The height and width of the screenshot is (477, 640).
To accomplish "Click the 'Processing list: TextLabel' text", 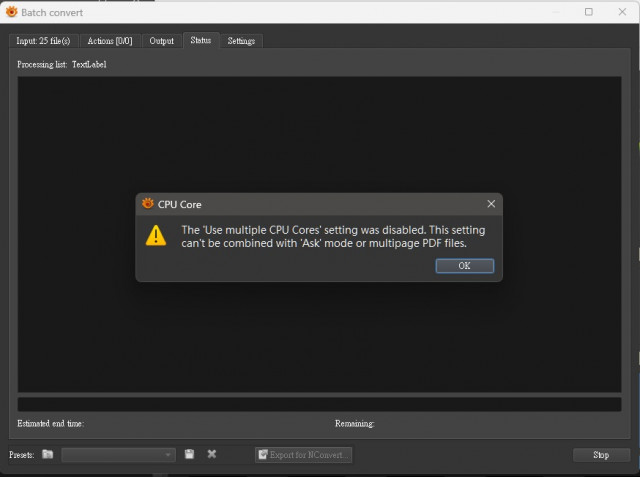I will click(62, 64).
